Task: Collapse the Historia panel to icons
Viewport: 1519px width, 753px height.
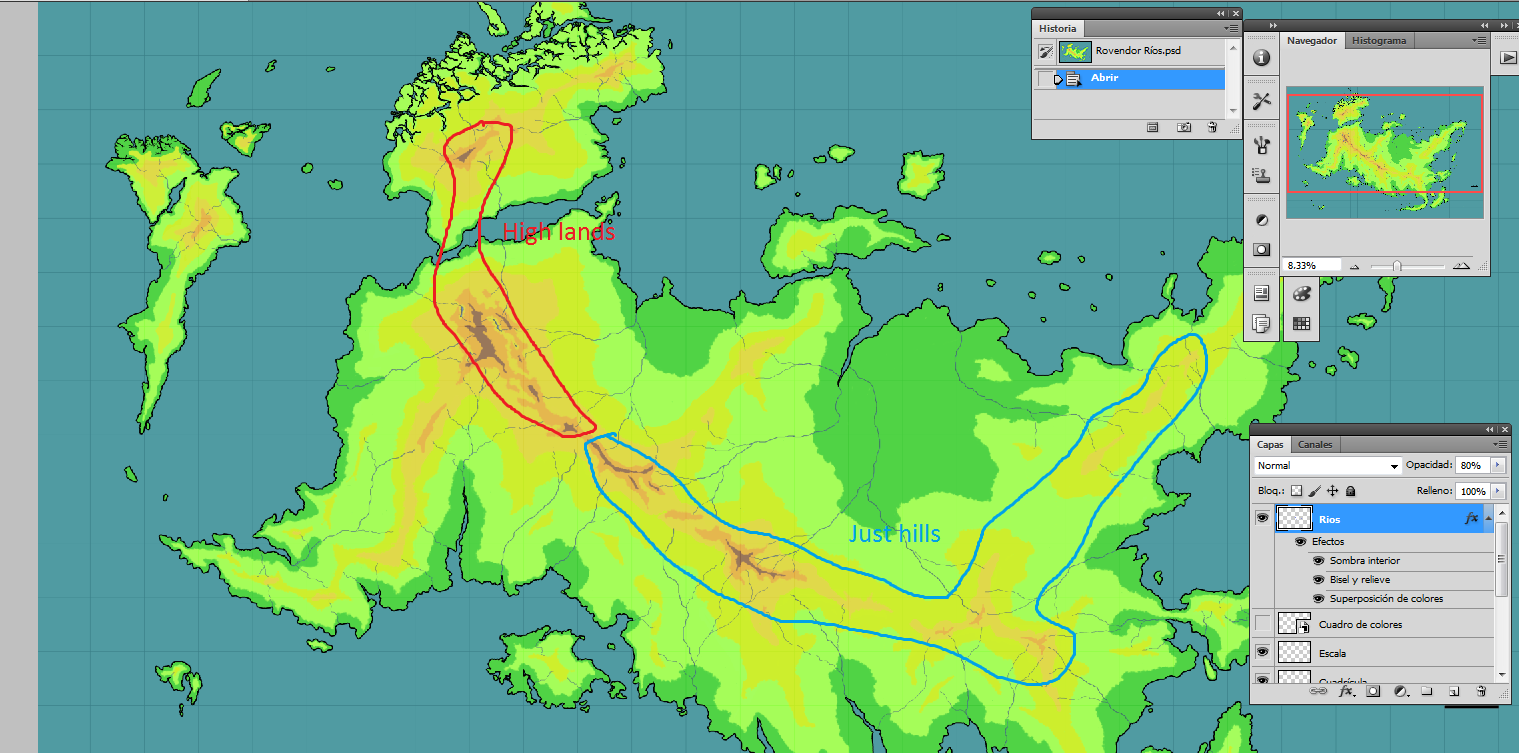Action: tap(1221, 13)
